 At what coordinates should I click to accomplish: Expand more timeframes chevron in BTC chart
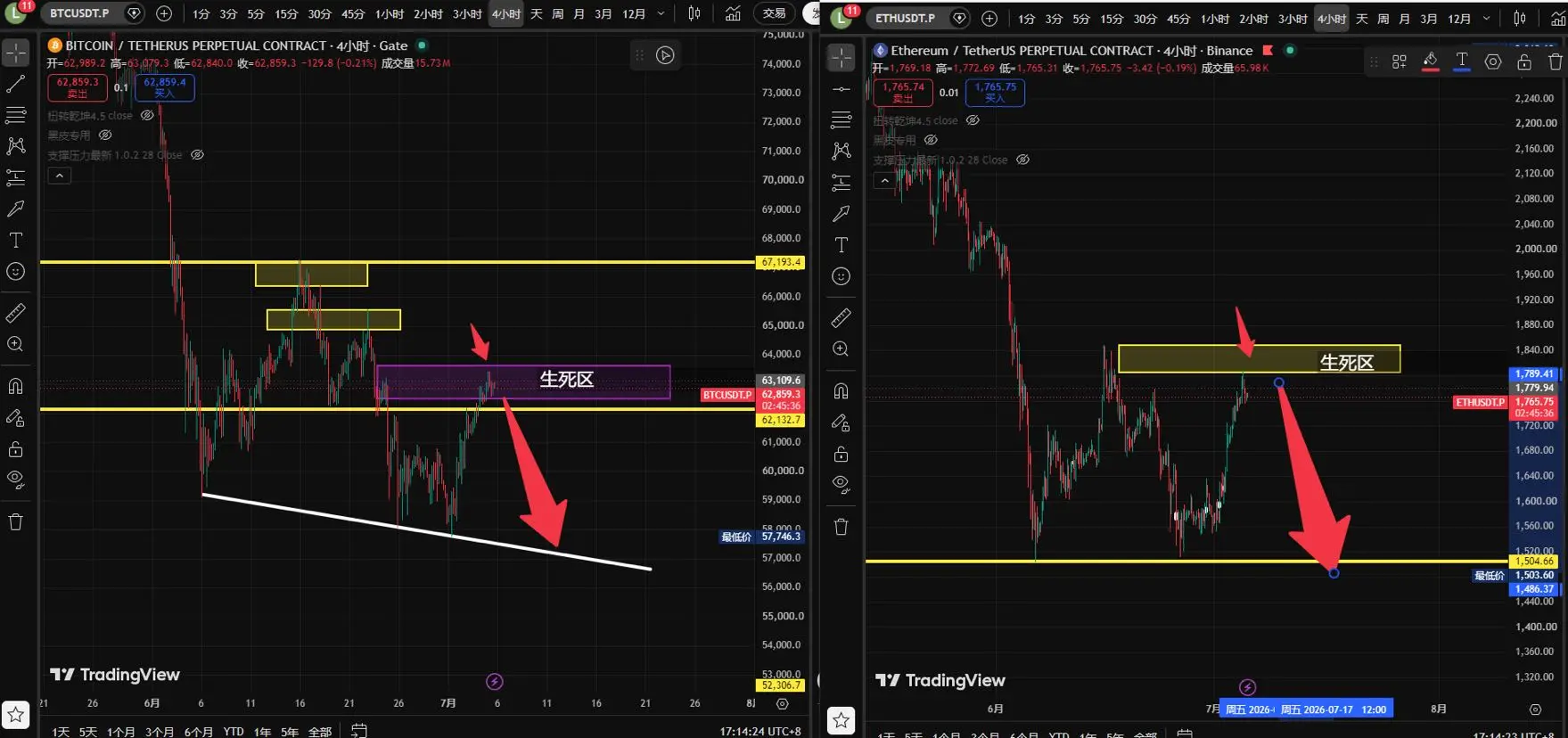pos(661,13)
